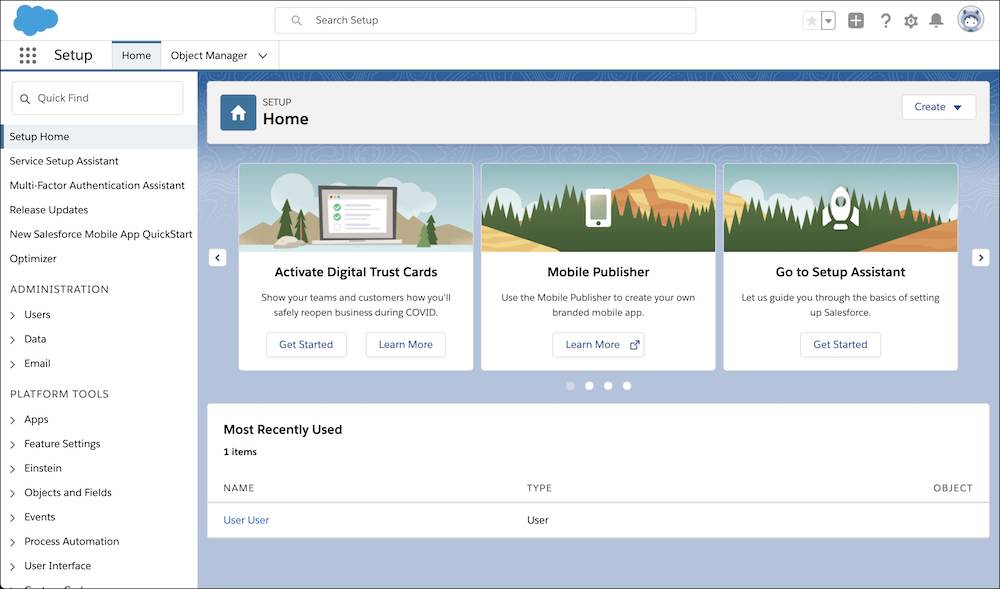The height and width of the screenshot is (589, 1000).
Task: Select the fourth carousel page dot
Action: (x=627, y=386)
